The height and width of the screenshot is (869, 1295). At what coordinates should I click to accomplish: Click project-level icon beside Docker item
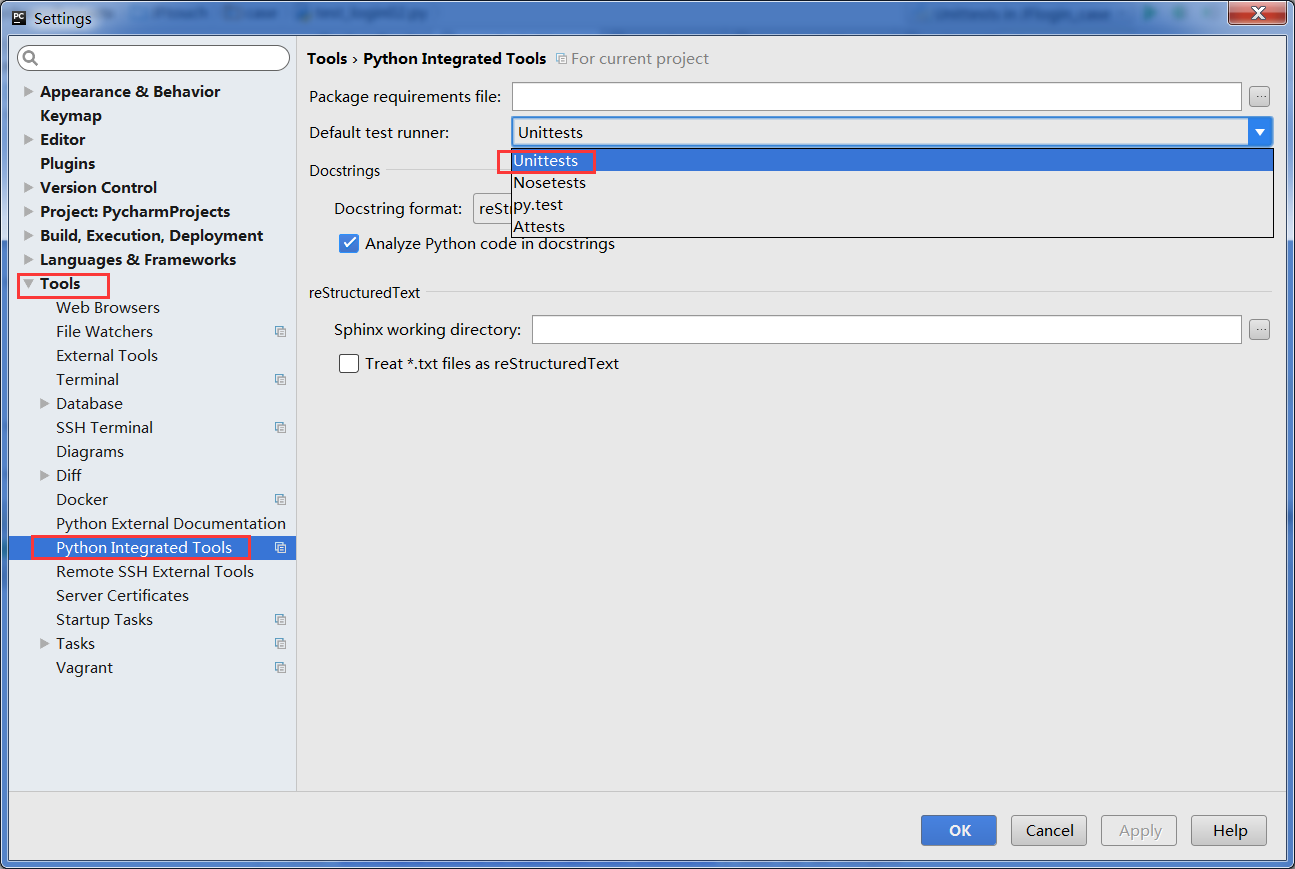pyautogui.click(x=281, y=500)
